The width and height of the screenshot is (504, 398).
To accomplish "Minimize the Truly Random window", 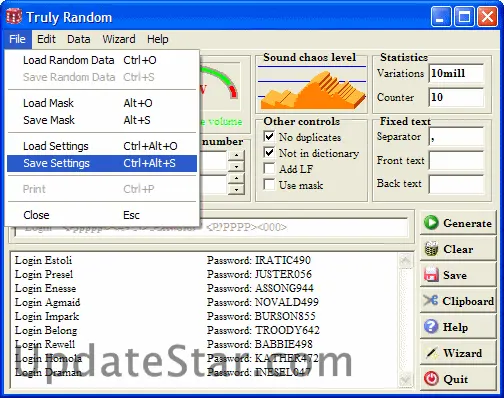I will (x=441, y=17).
